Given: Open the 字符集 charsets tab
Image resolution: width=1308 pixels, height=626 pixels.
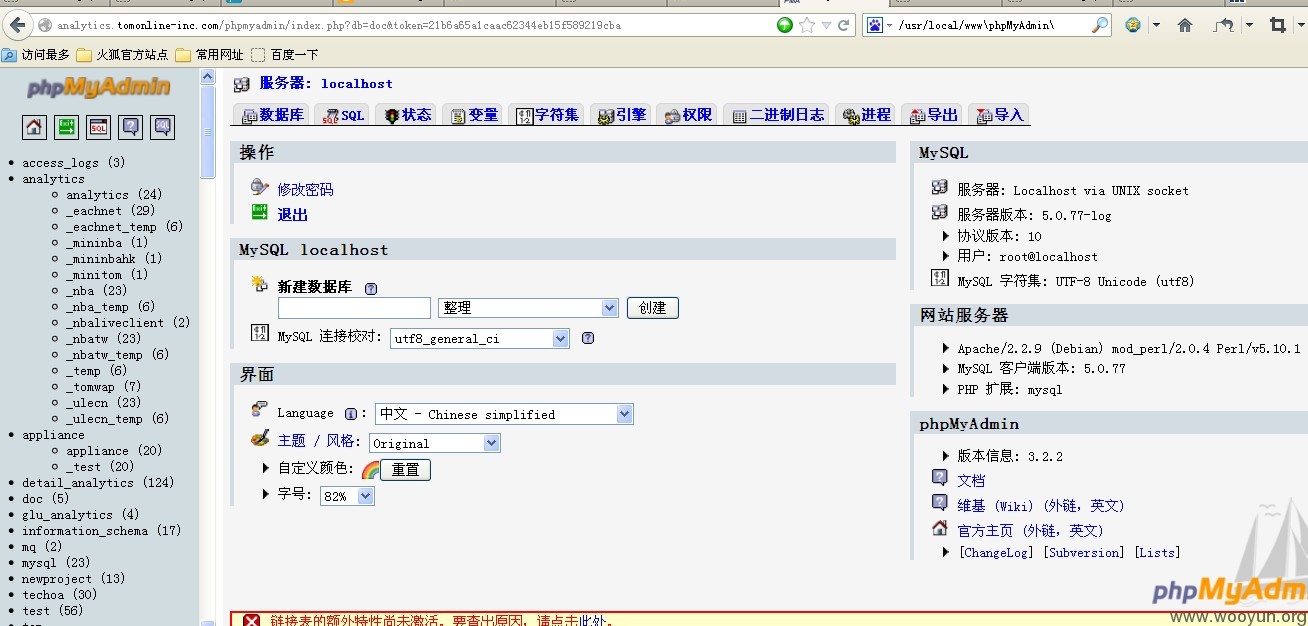Looking at the screenshot, I should coord(547,115).
